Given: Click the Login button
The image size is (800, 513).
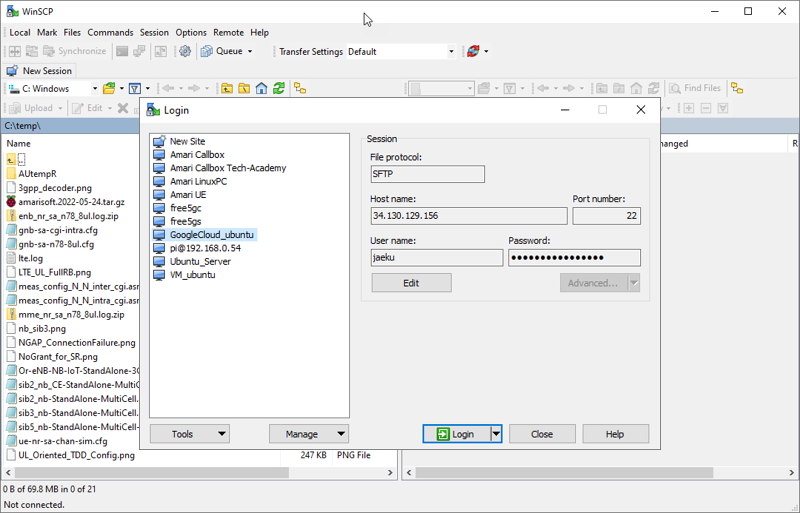Looking at the screenshot, I should point(456,434).
